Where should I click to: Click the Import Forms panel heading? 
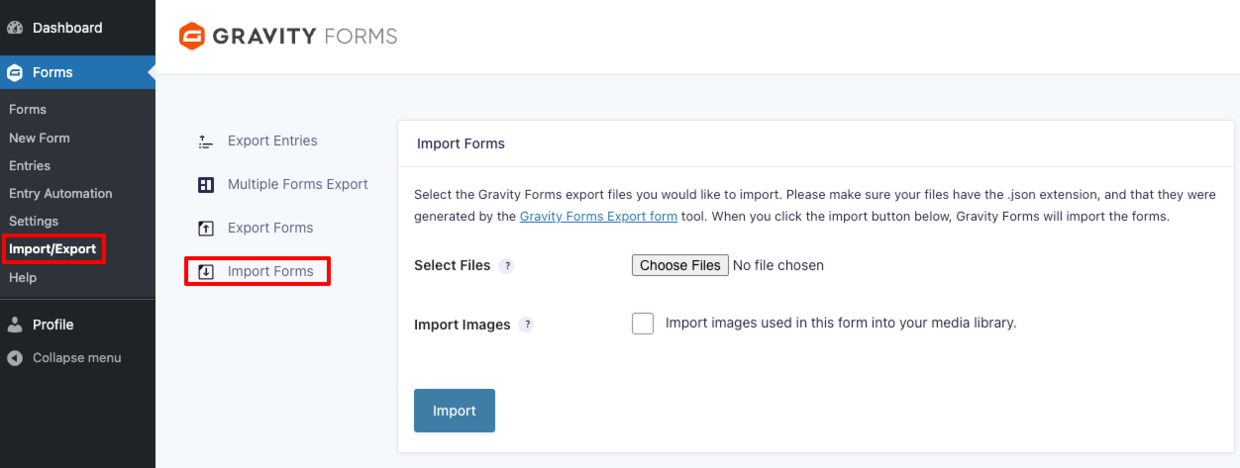[x=461, y=144]
